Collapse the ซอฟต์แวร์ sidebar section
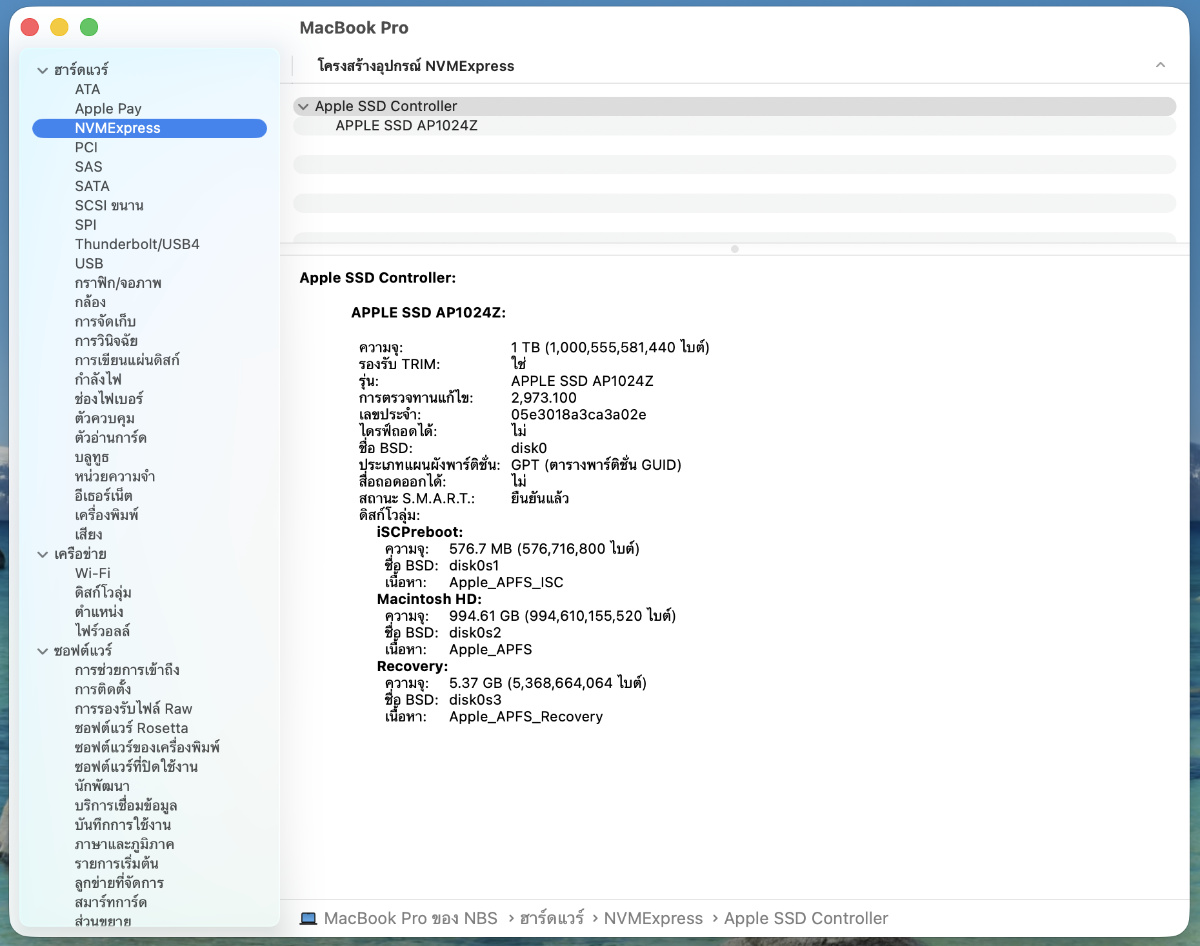Viewport: 1200px width, 946px height. pos(43,651)
